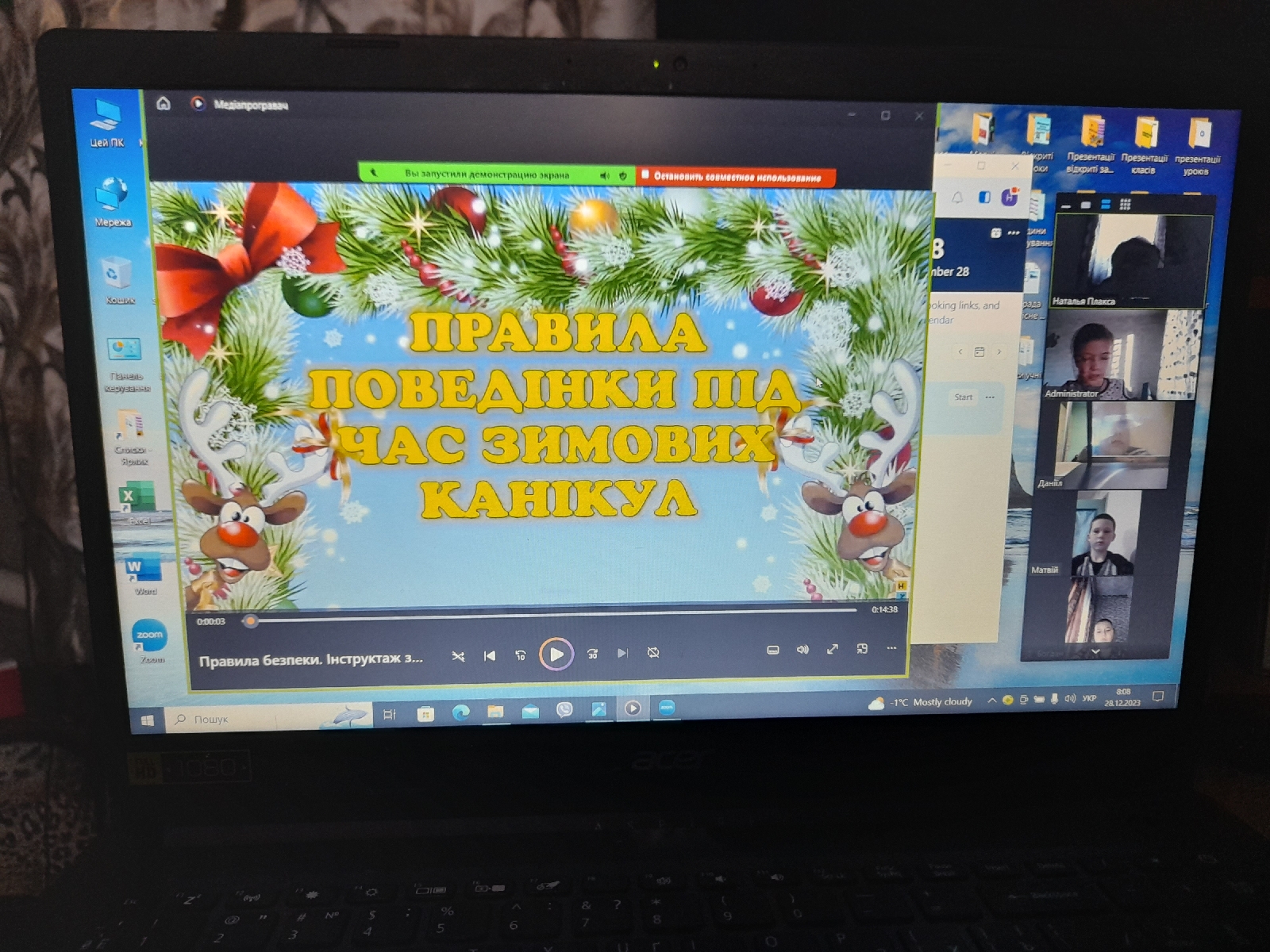Screen dimensions: 1270x952
Task: Skip back 10 seconds in the video
Action: pos(521,655)
